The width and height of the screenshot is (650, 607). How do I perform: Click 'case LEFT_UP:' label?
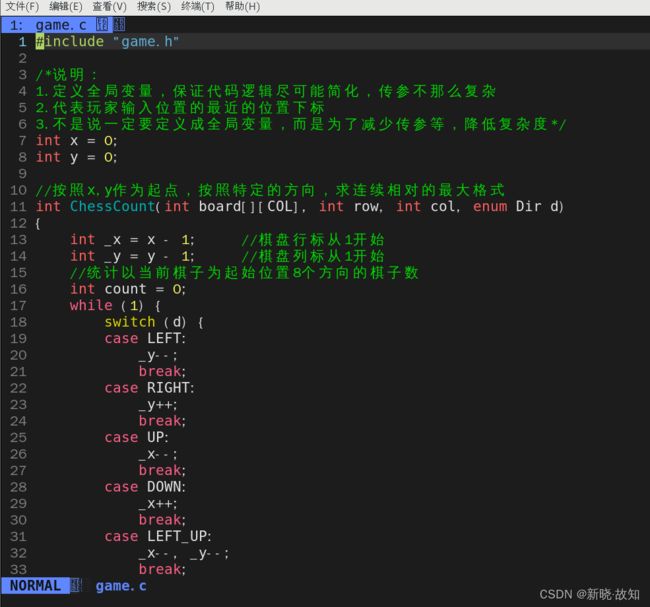click(158, 537)
